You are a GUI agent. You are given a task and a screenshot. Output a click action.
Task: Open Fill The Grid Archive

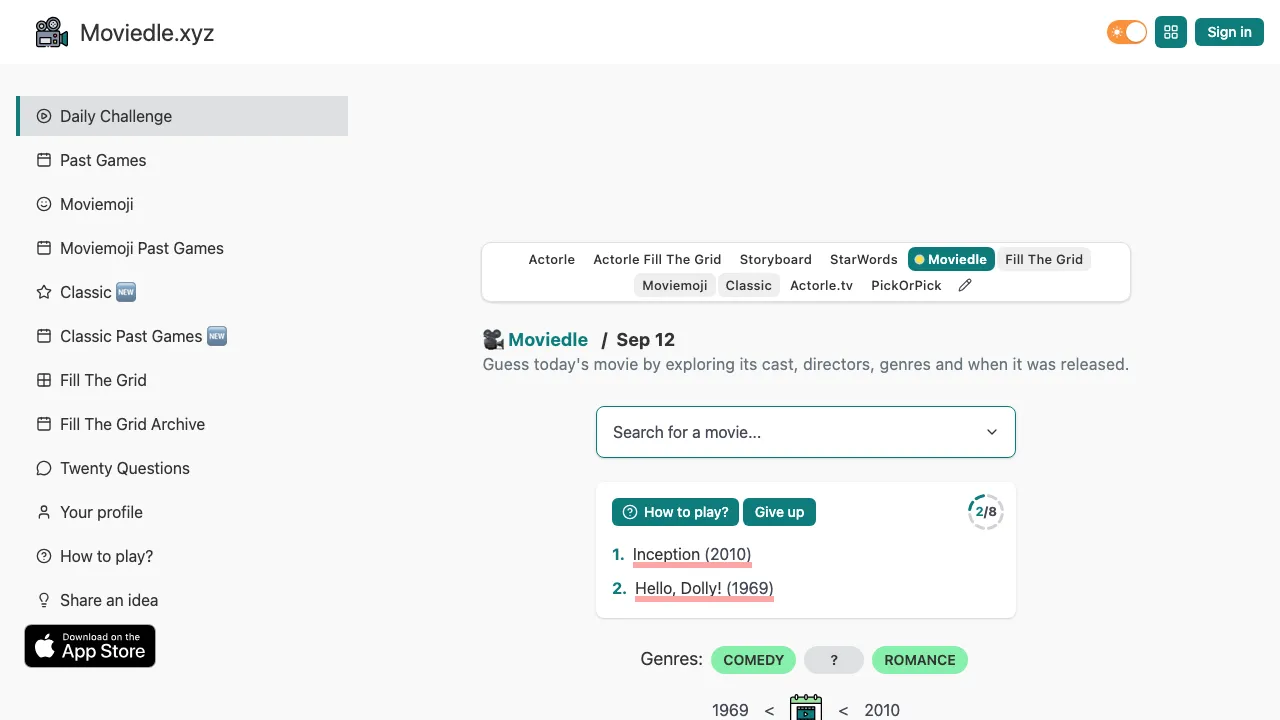point(182,424)
